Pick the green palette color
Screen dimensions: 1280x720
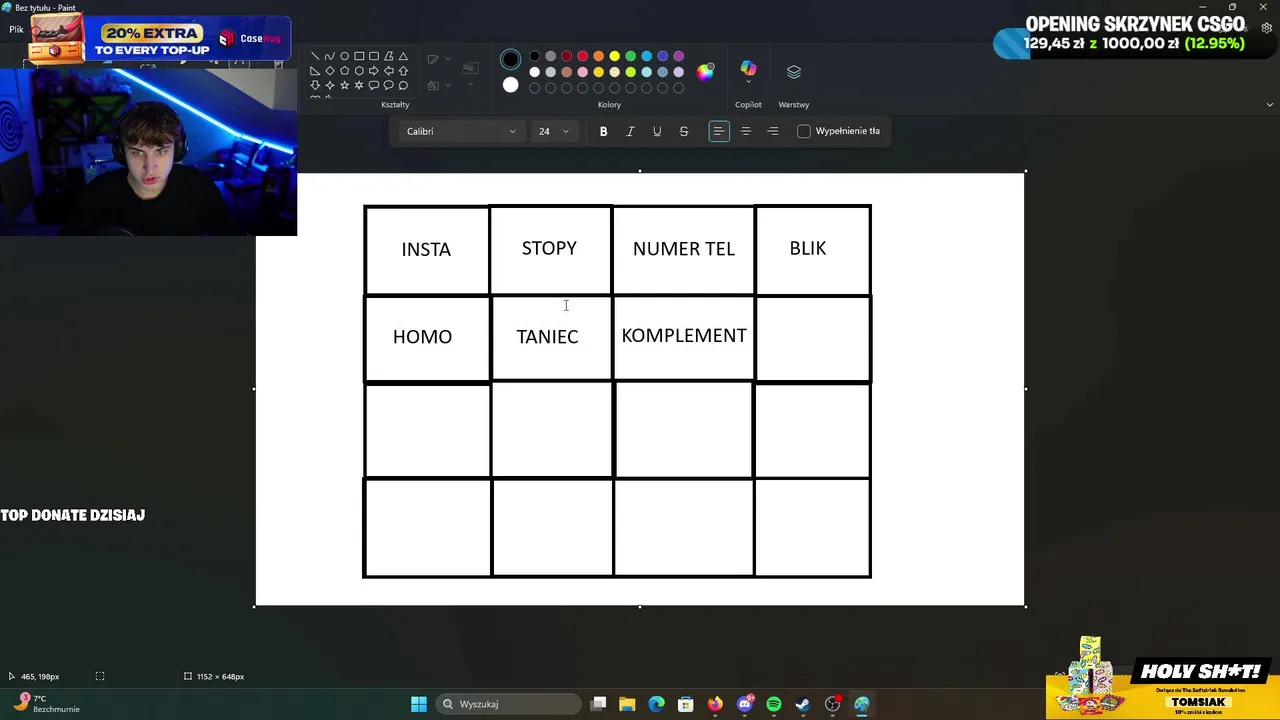(x=630, y=56)
